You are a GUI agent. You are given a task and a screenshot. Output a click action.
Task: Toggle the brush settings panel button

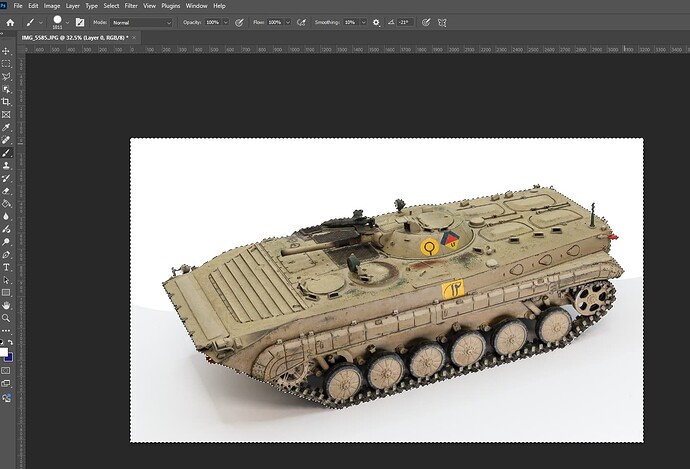pyautogui.click(x=80, y=21)
